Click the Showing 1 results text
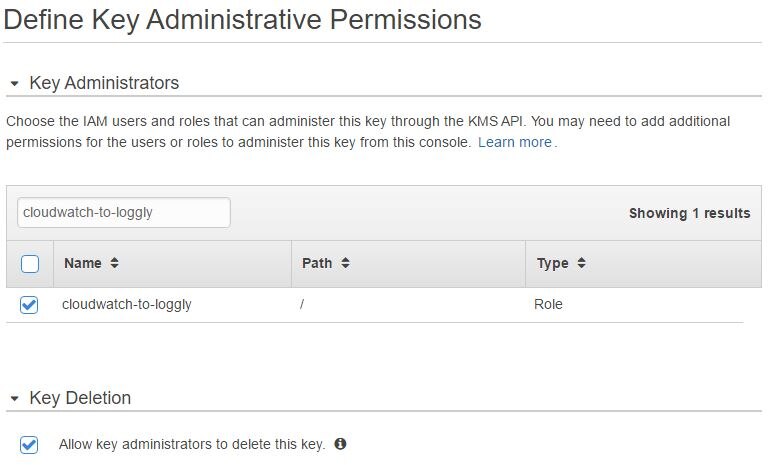Viewport: 777px width, 465px height. [x=689, y=213]
